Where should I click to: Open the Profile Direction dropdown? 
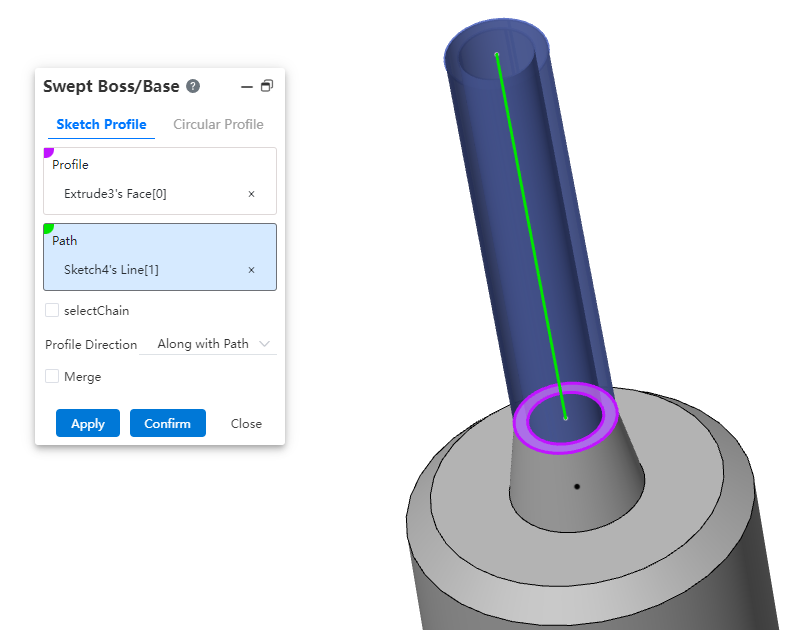[208, 344]
